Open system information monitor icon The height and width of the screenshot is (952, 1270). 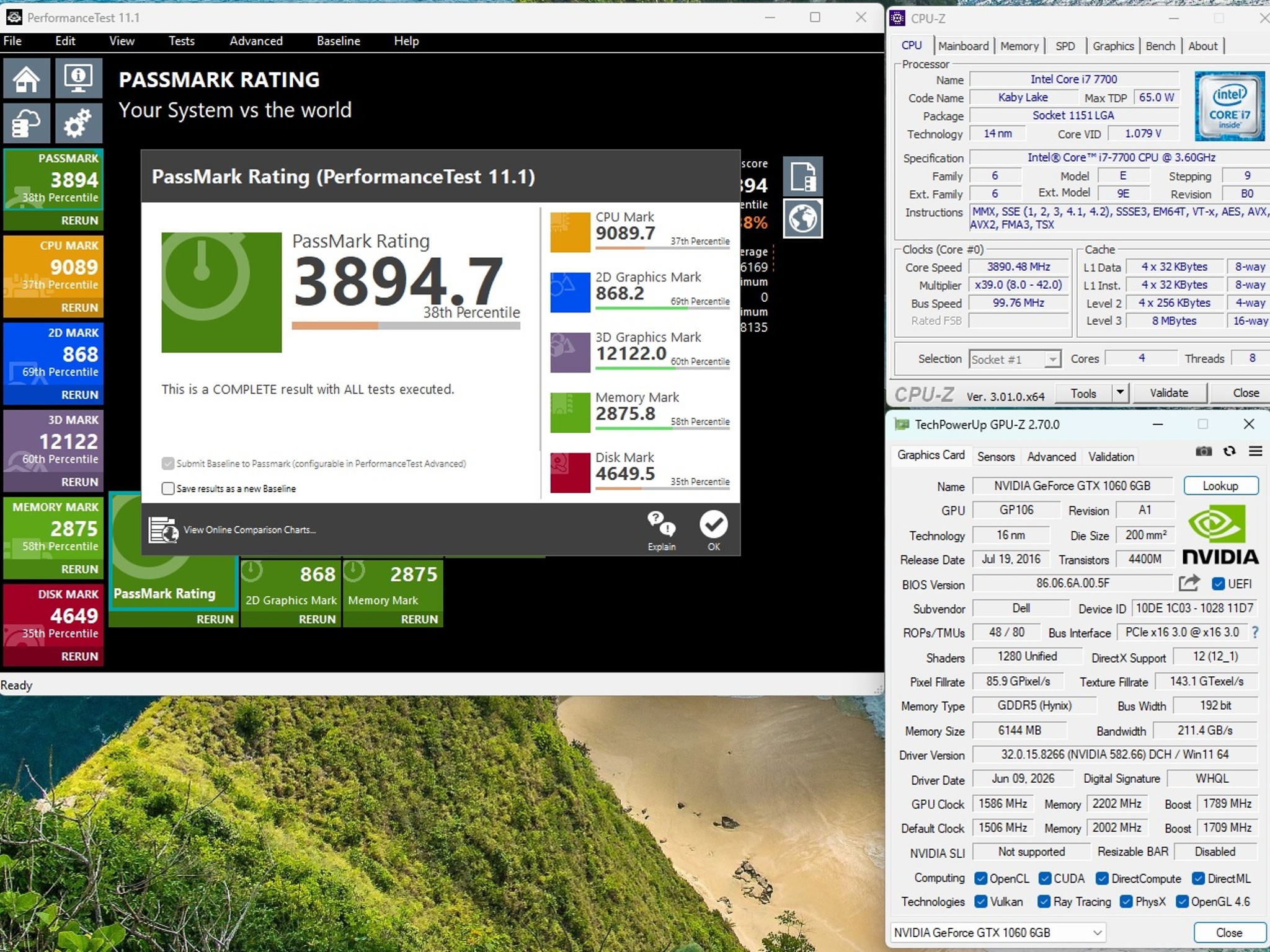coord(78,79)
